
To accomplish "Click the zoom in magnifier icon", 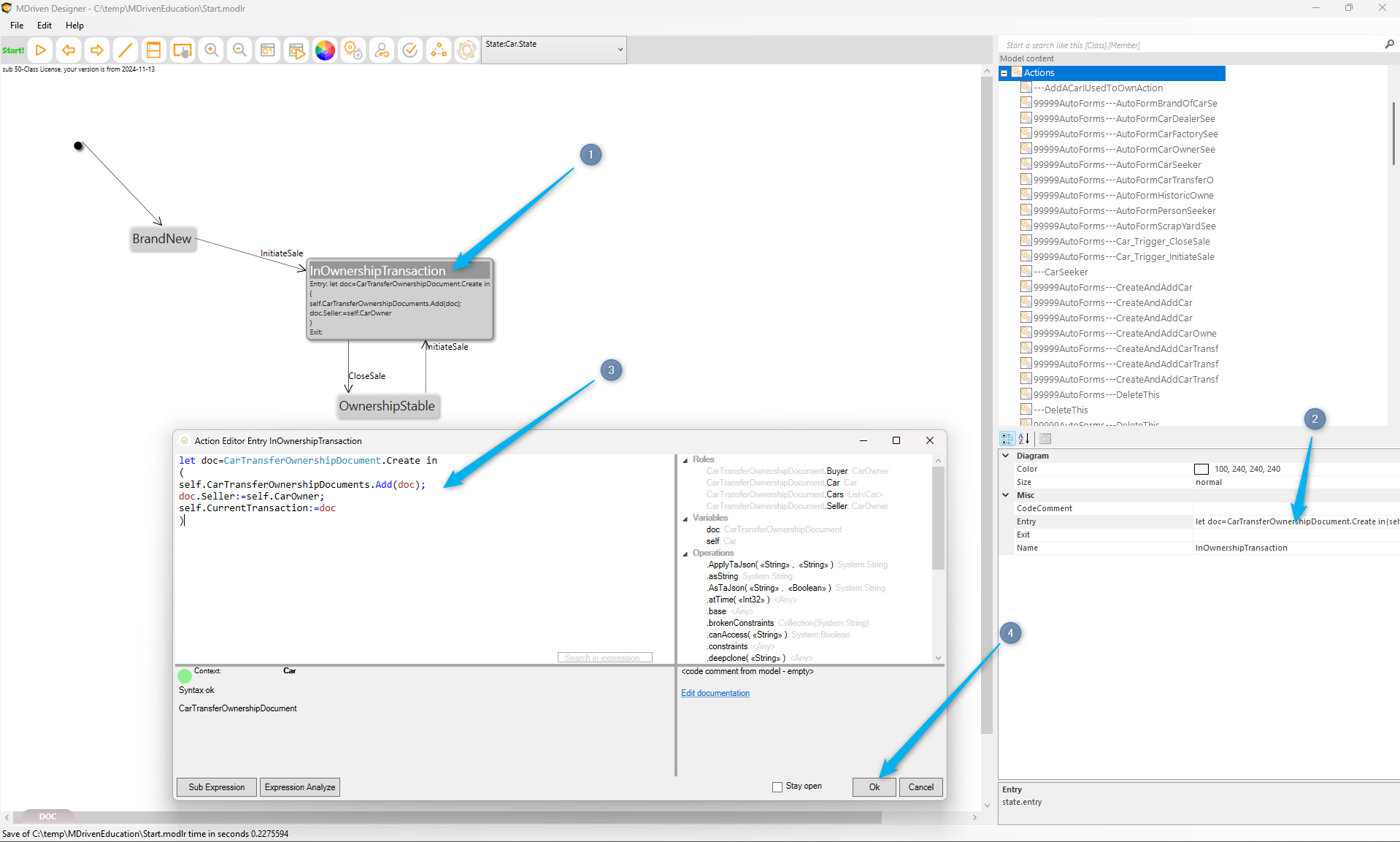I will [212, 50].
